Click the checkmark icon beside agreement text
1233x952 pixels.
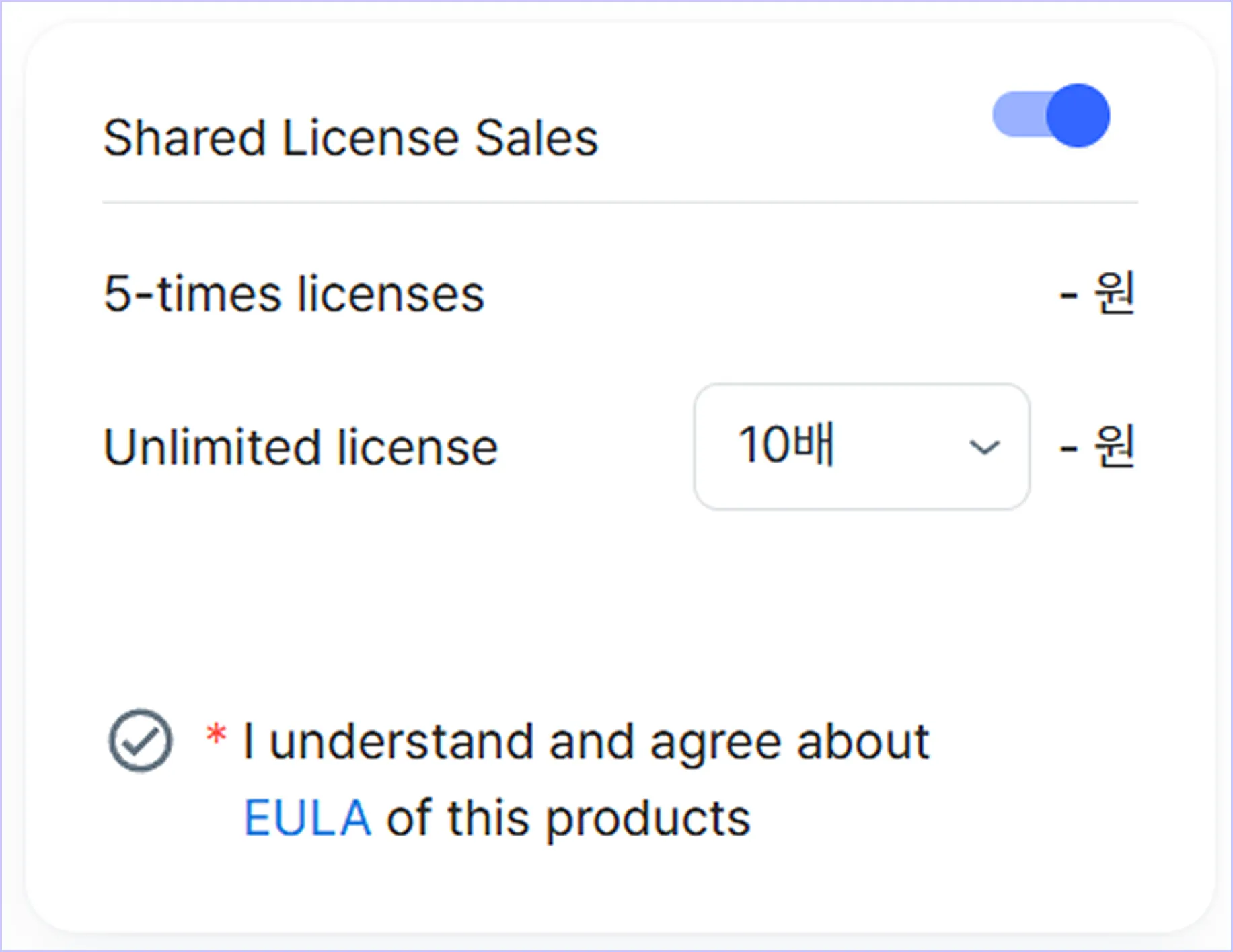(141, 740)
